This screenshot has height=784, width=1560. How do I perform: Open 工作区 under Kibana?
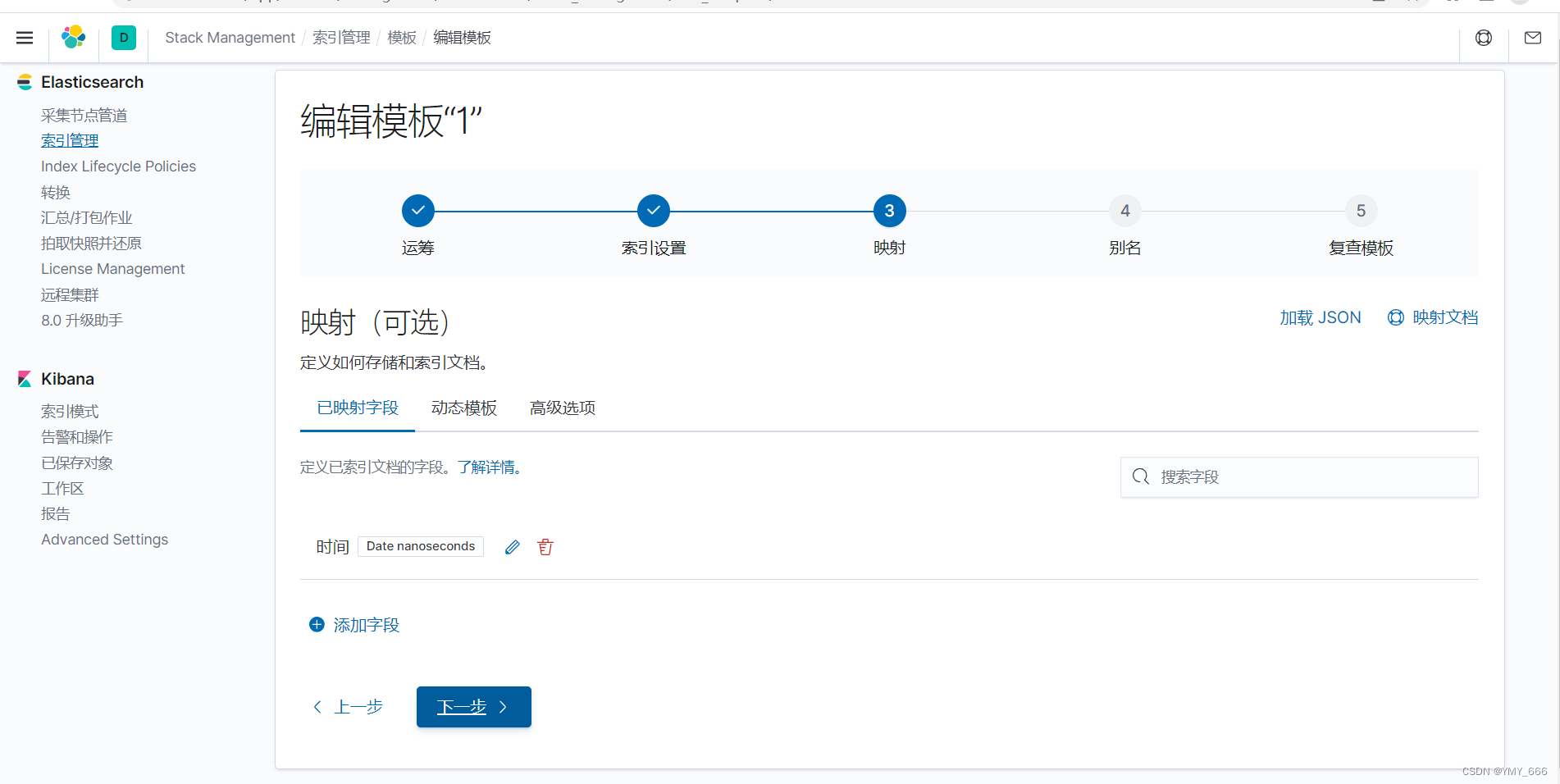click(62, 488)
